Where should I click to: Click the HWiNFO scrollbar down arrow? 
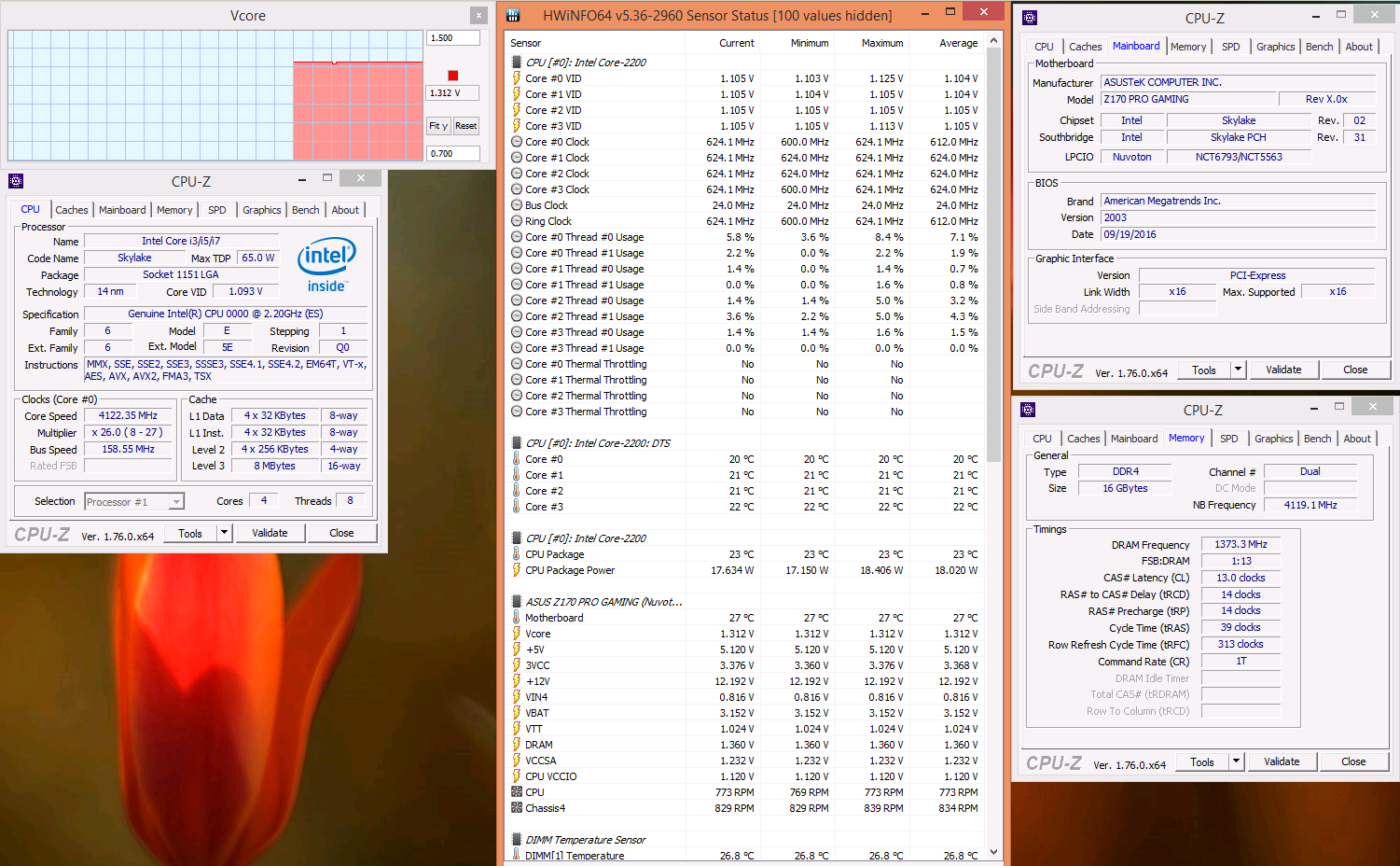pos(993,852)
